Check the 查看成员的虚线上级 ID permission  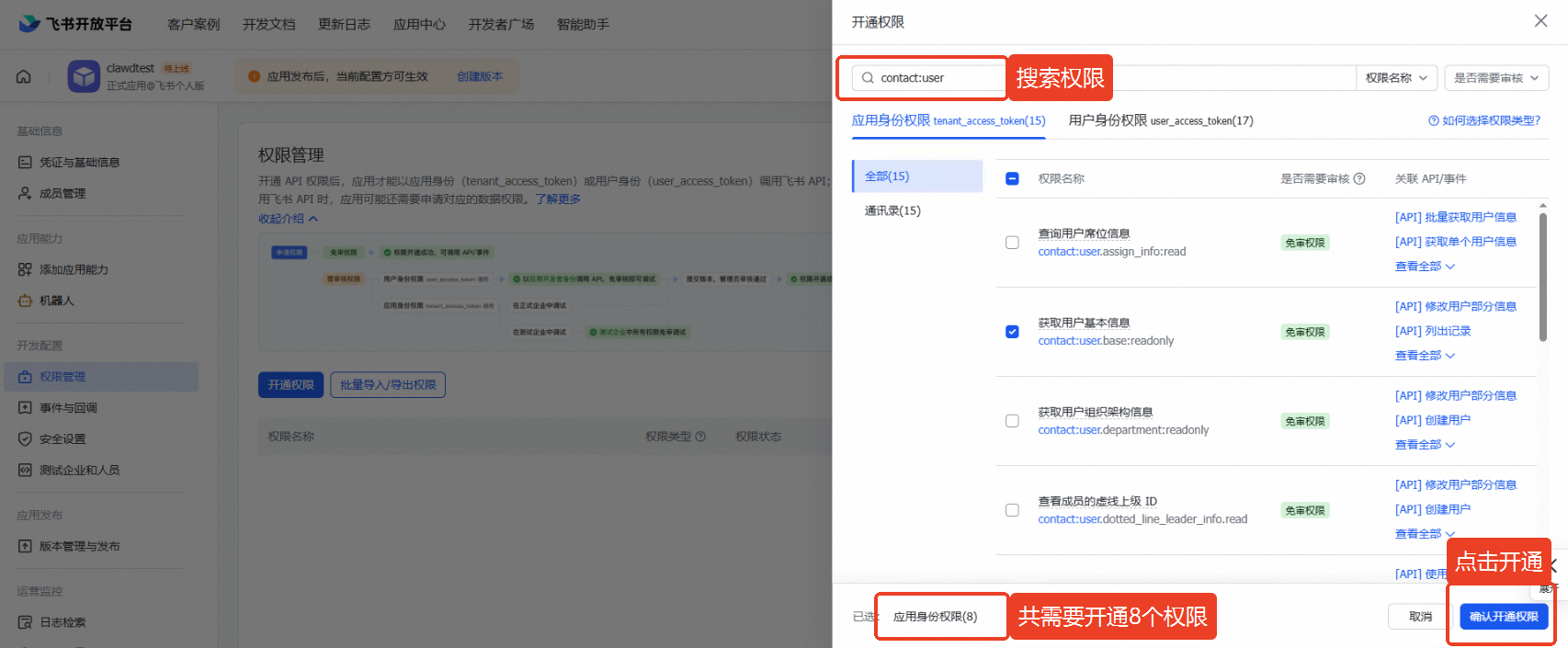[1012, 510]
